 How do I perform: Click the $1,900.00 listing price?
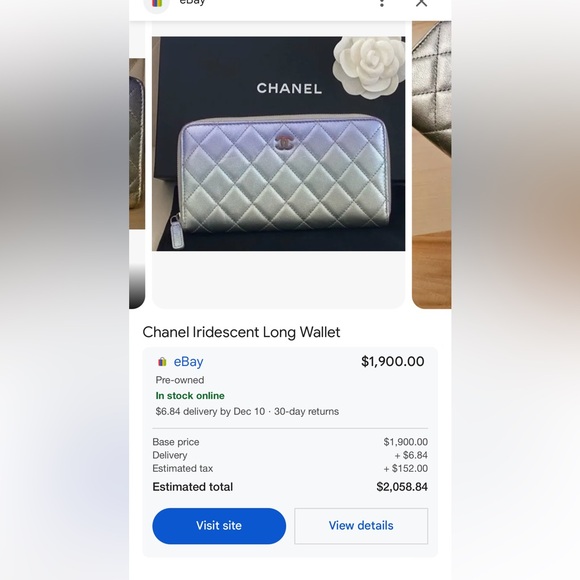tap(392, 361)
